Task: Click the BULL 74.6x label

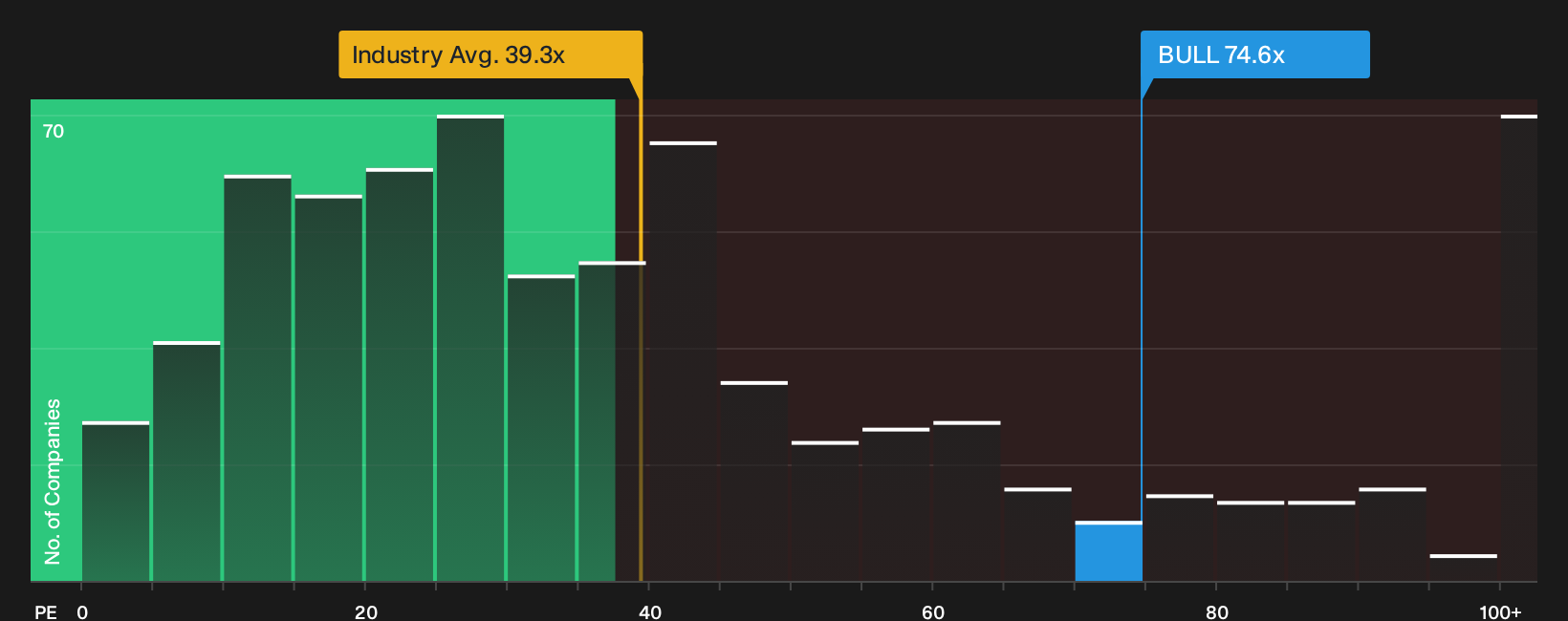Action: (x=1254, y=54)
